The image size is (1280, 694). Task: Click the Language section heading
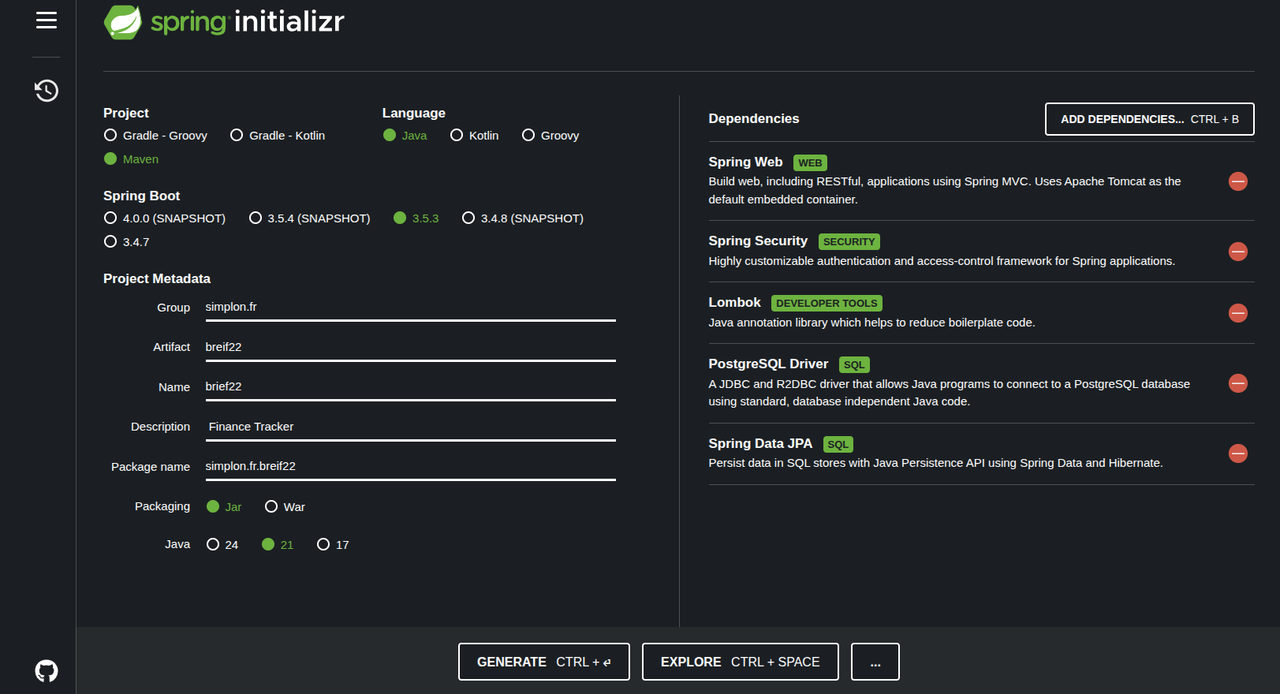coord(414,113)
